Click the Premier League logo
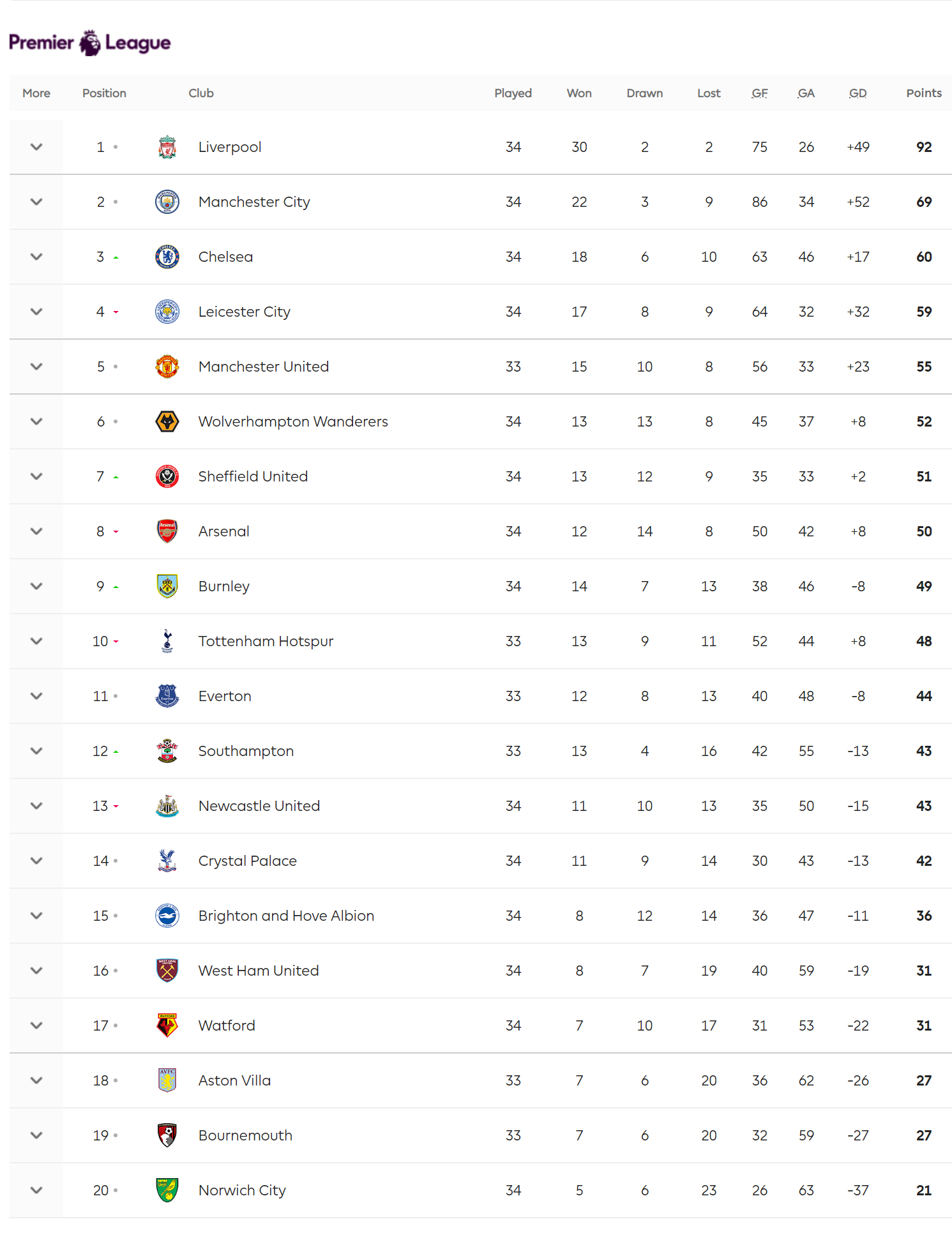This screenshot has height=1233, width=952. click(90, 43)
